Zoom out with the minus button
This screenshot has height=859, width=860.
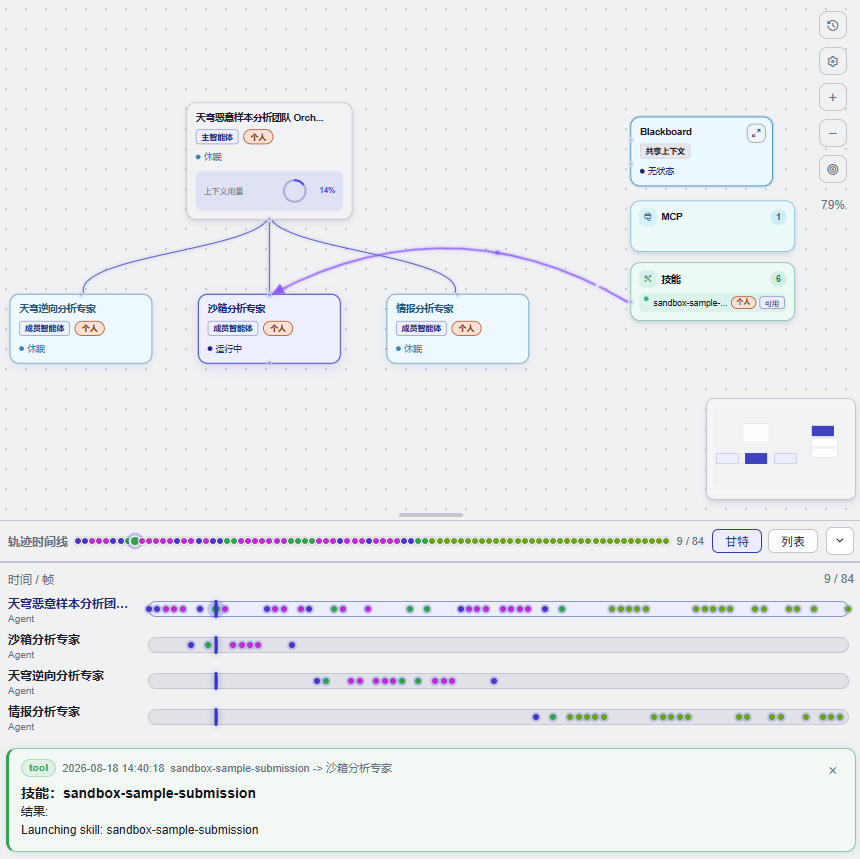coord(833,133)
